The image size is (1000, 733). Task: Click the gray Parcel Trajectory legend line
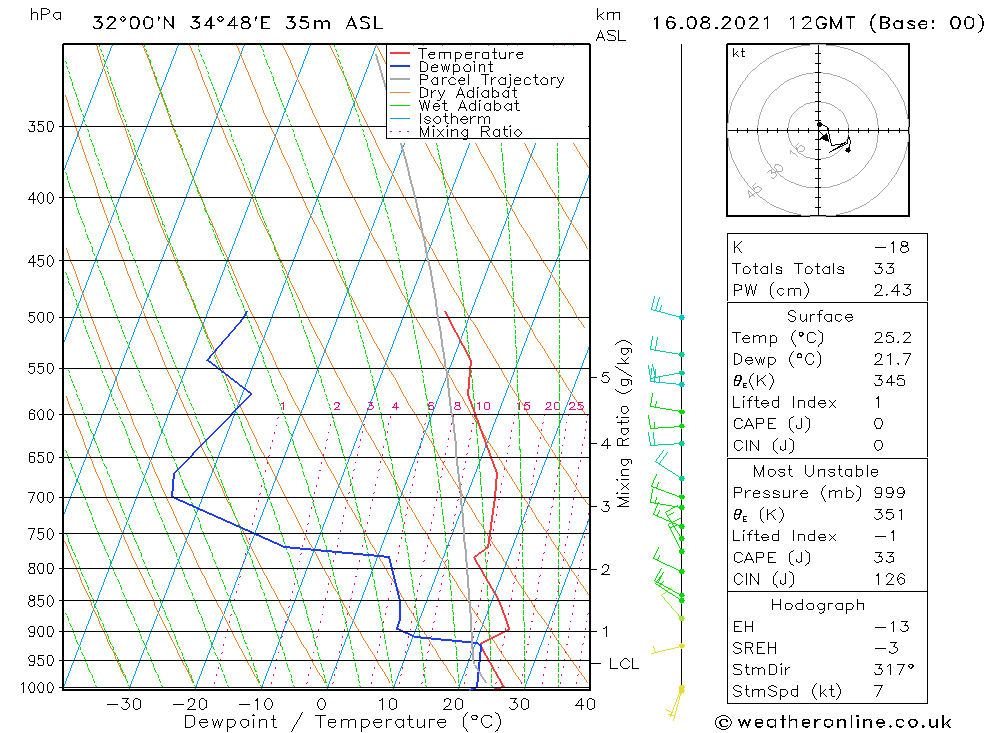[x=399, y=79]
